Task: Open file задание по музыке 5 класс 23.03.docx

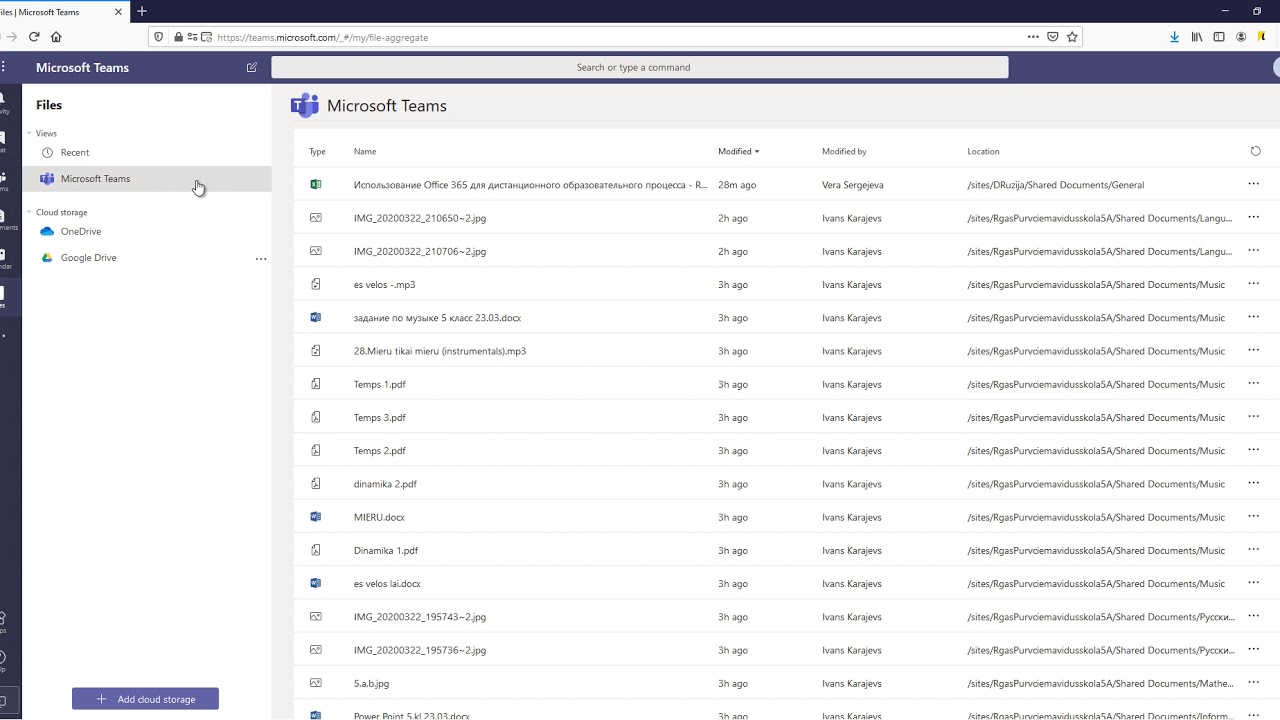Action: click(437, 318)
